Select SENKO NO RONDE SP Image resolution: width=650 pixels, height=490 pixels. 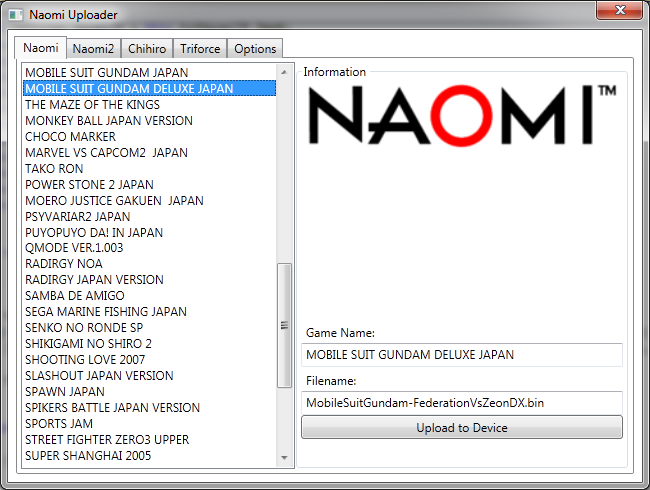coord(149,327)
